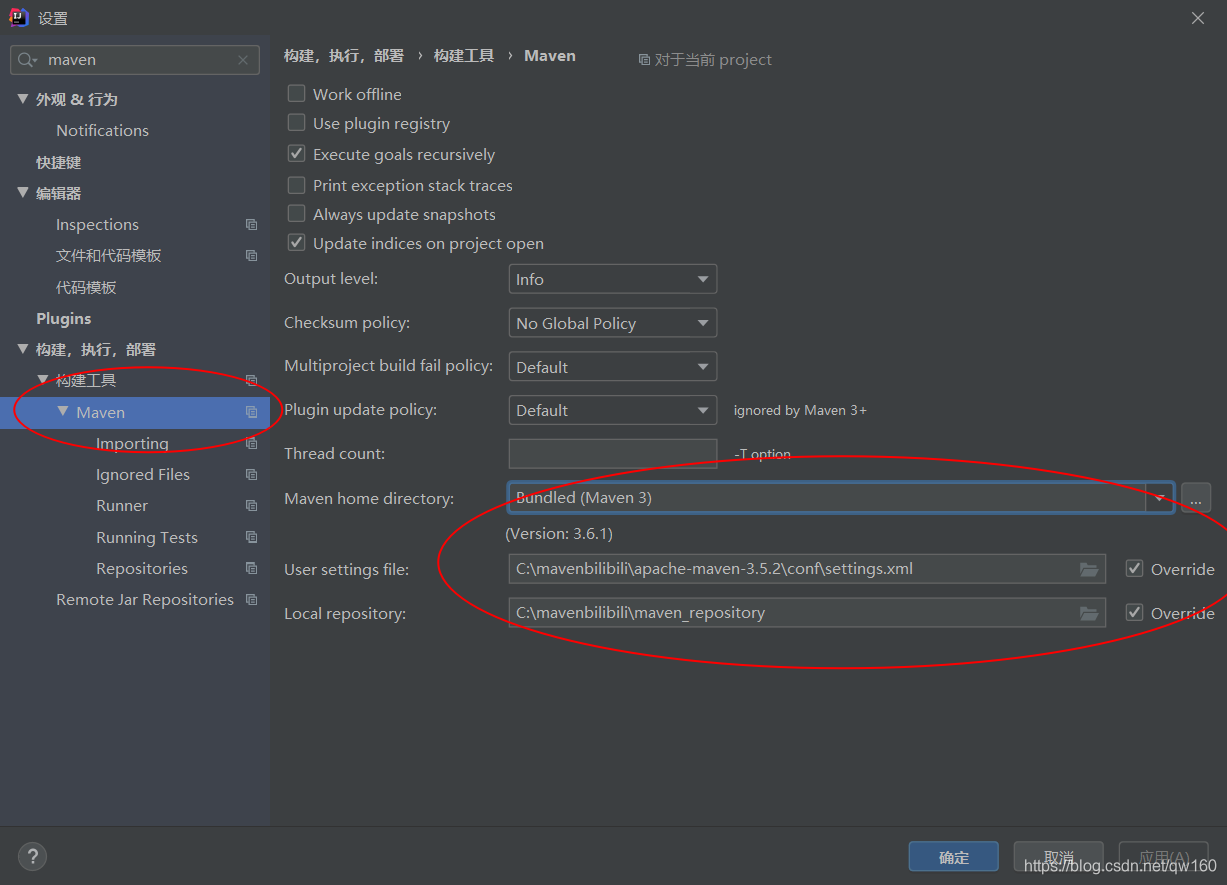
Task: Uncheck Update indices on project open
Action: [296, 243]
